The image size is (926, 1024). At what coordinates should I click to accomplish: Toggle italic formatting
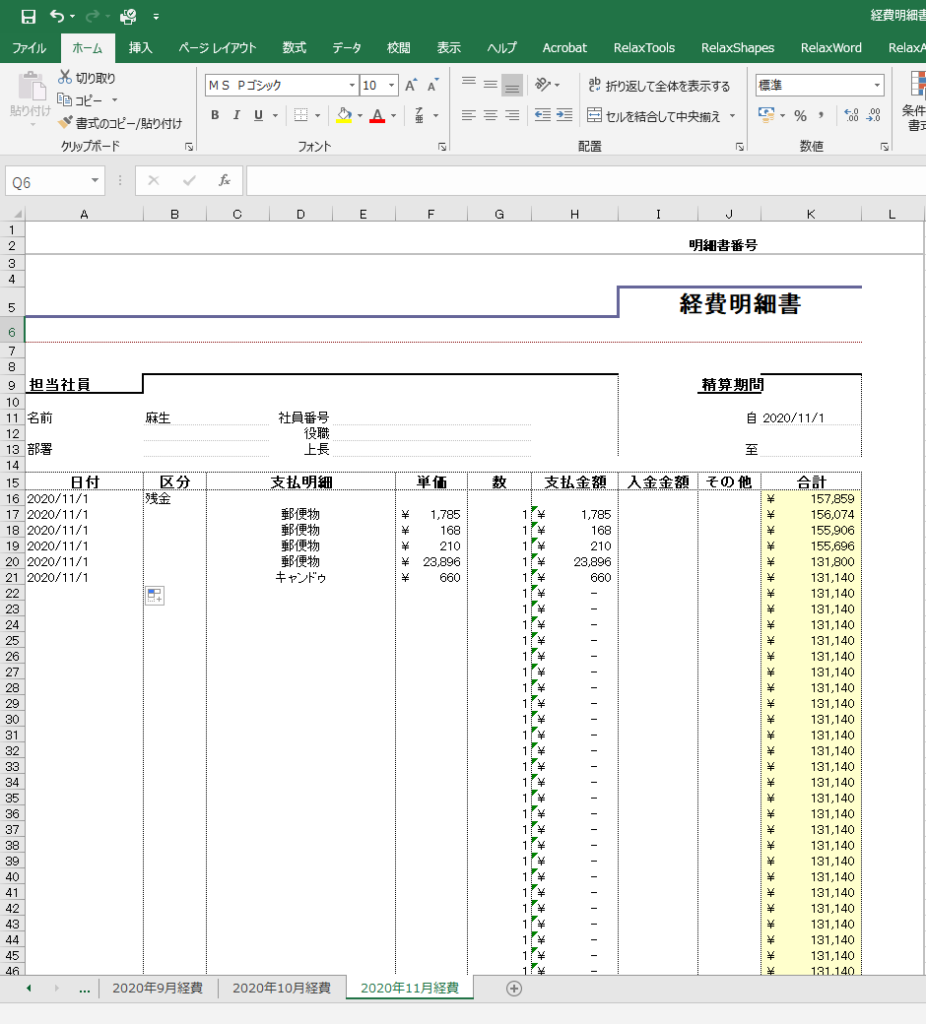pyautogui.click(x=237, y=116)
